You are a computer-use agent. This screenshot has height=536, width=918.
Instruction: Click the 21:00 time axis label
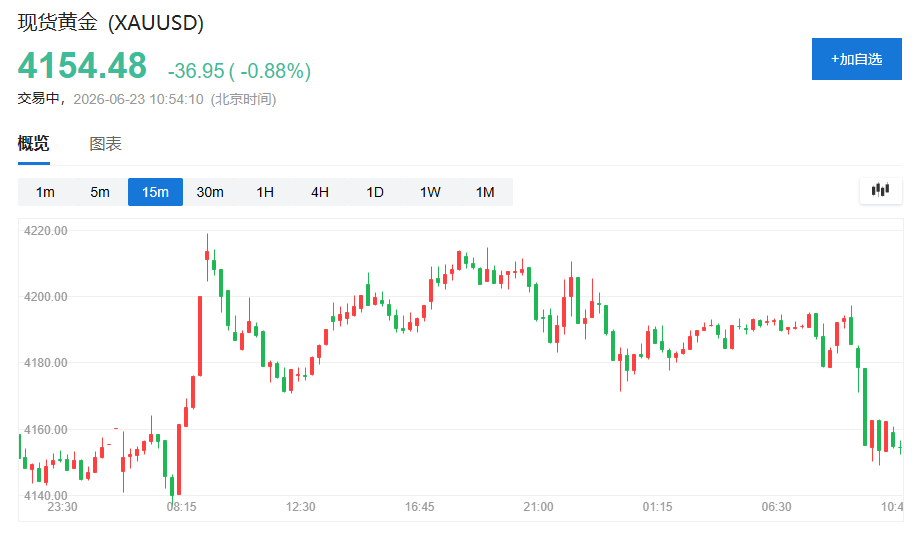539,507
